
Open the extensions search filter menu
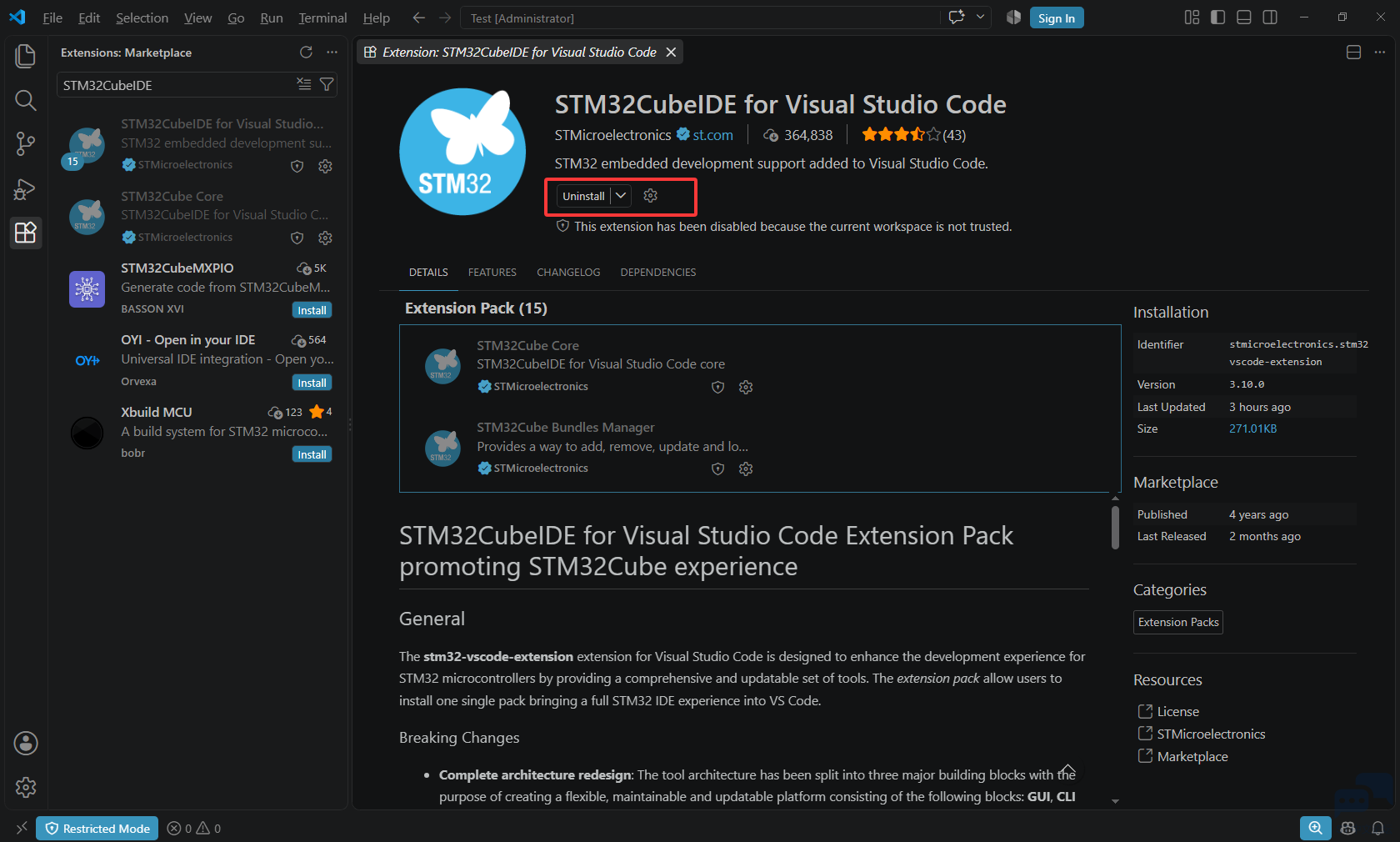coord(327,84)
